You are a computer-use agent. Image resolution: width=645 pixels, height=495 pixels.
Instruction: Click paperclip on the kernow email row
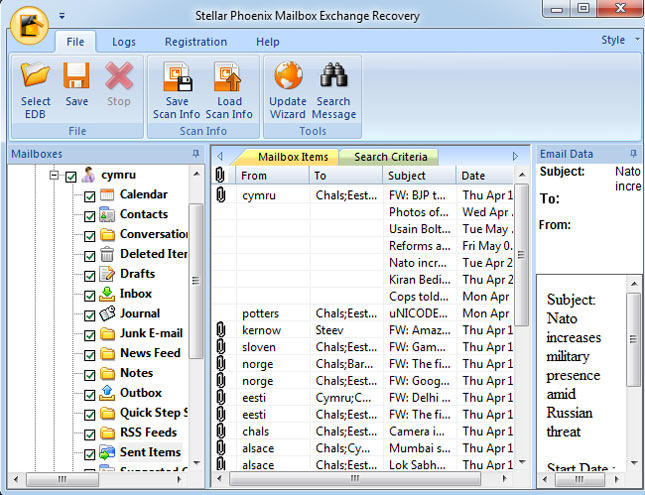221,330
